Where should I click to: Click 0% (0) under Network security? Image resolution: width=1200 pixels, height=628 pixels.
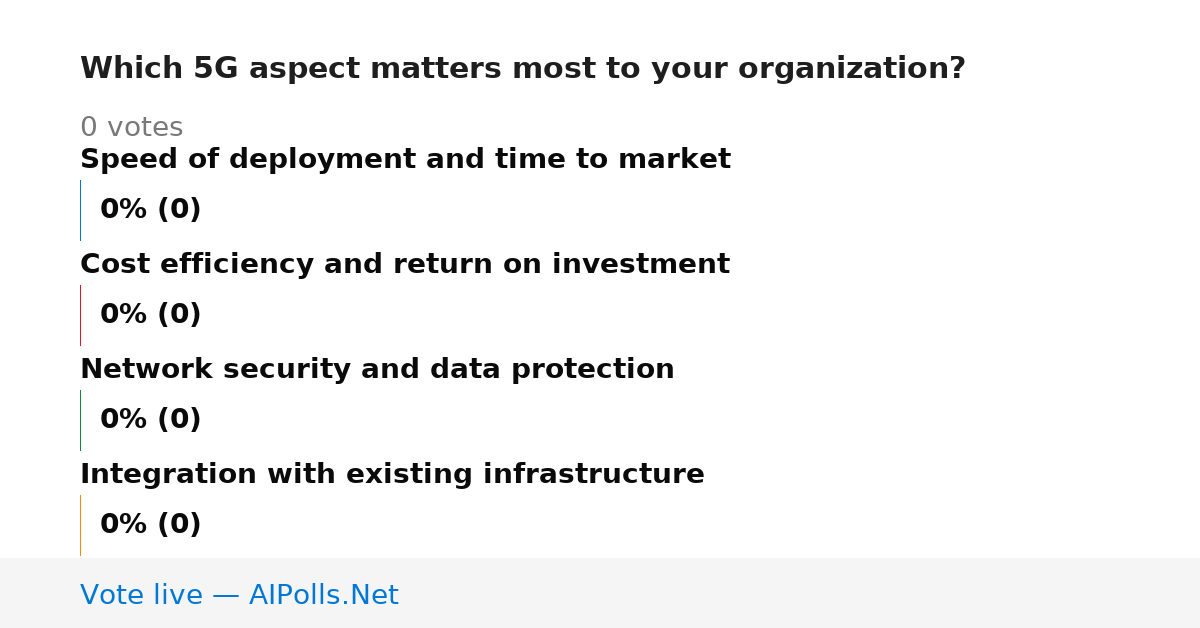point(150,420)
